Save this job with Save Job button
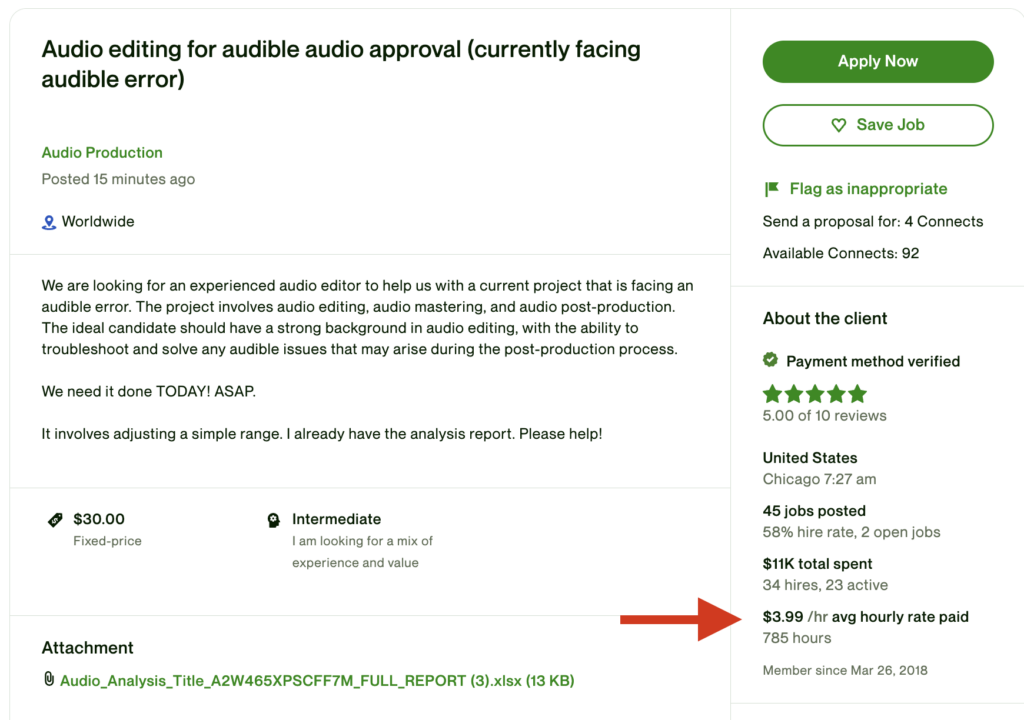 click(x=877, y=126)
